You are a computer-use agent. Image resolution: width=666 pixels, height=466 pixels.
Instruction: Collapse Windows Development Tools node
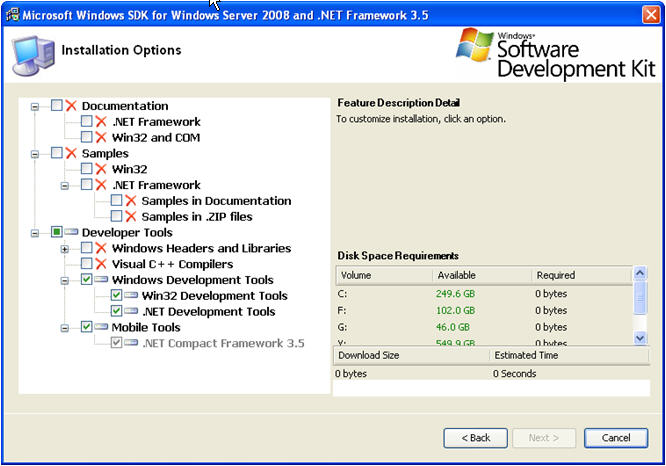click(65, 281)
